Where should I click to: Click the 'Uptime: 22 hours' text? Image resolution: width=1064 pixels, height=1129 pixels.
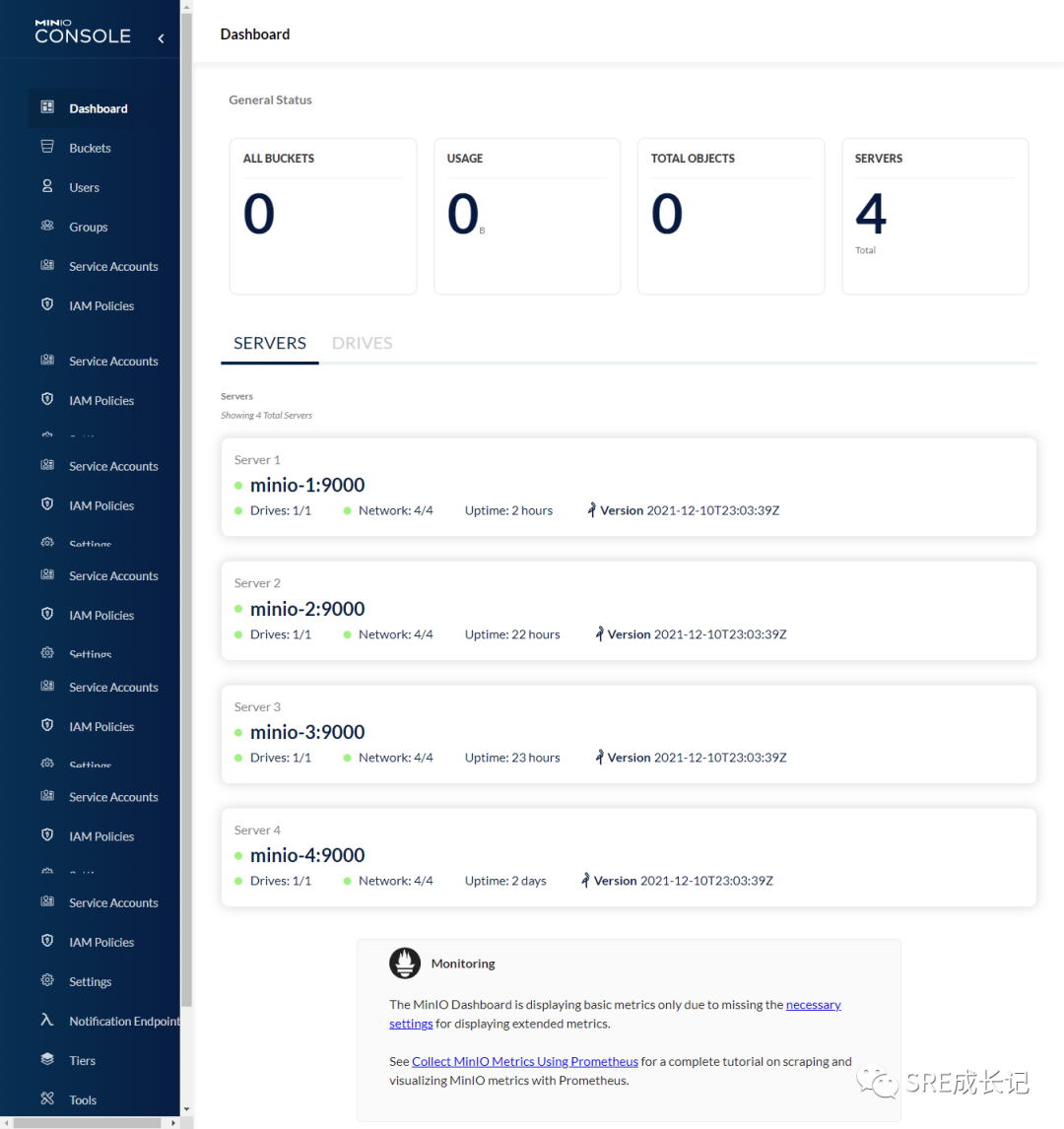click(512, 634)
